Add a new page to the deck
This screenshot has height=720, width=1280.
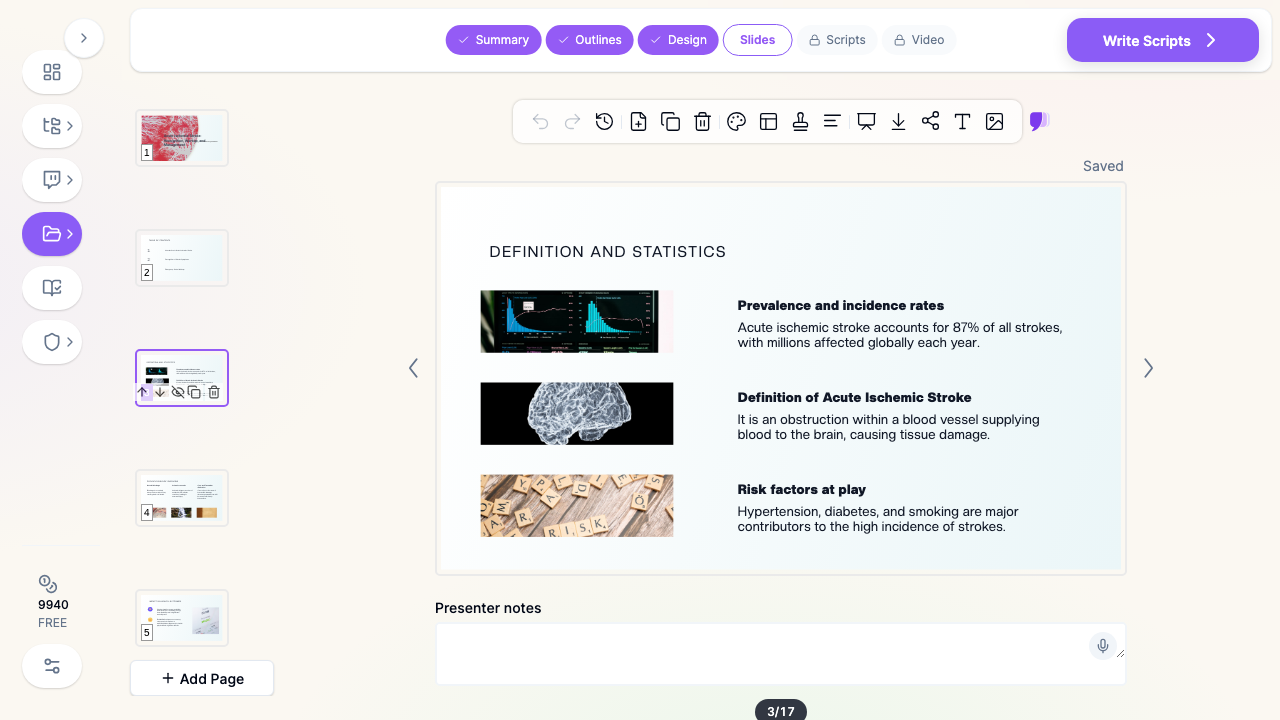pos(202,678)
